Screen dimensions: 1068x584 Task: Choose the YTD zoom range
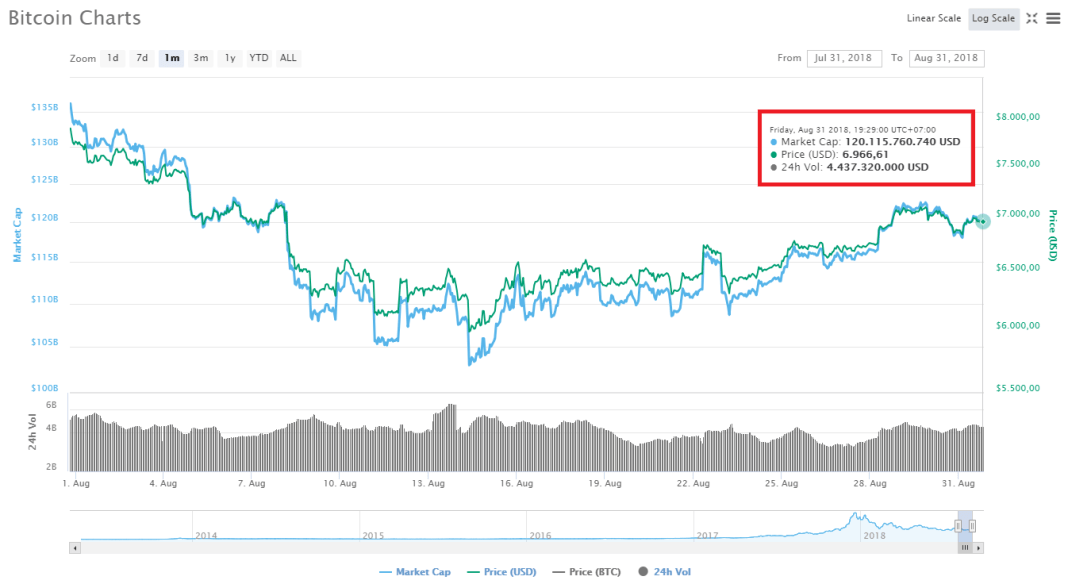tap(259, 58)
